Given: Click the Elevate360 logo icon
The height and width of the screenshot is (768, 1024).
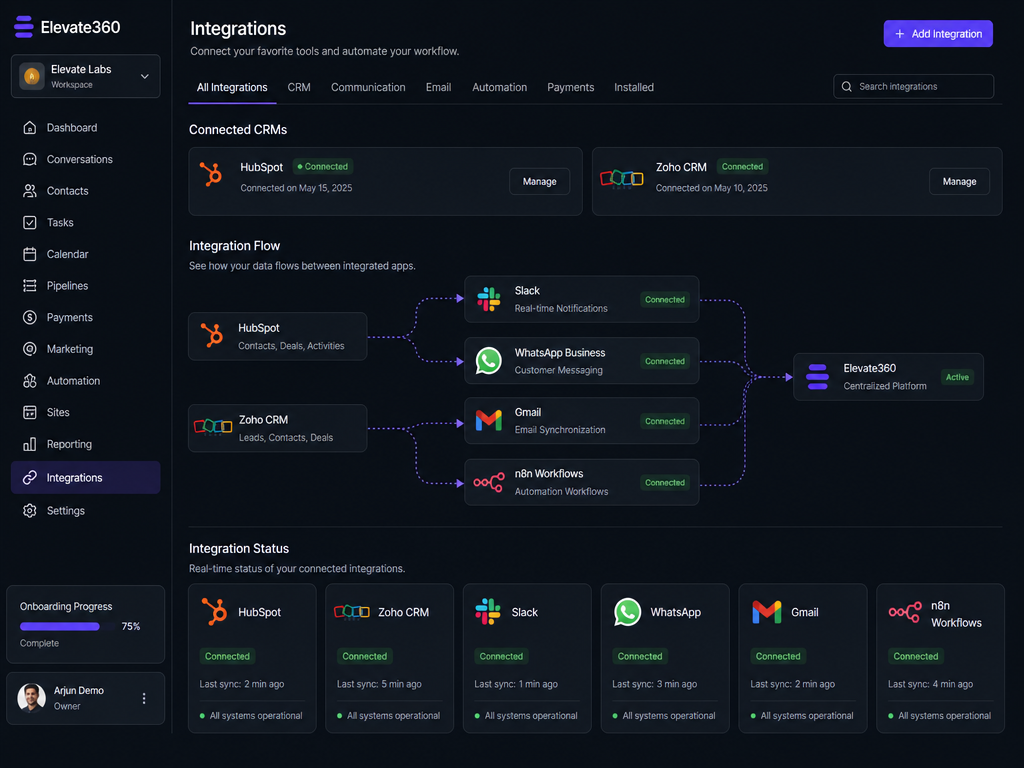Looking at the screenshot, I should [24, 27].
